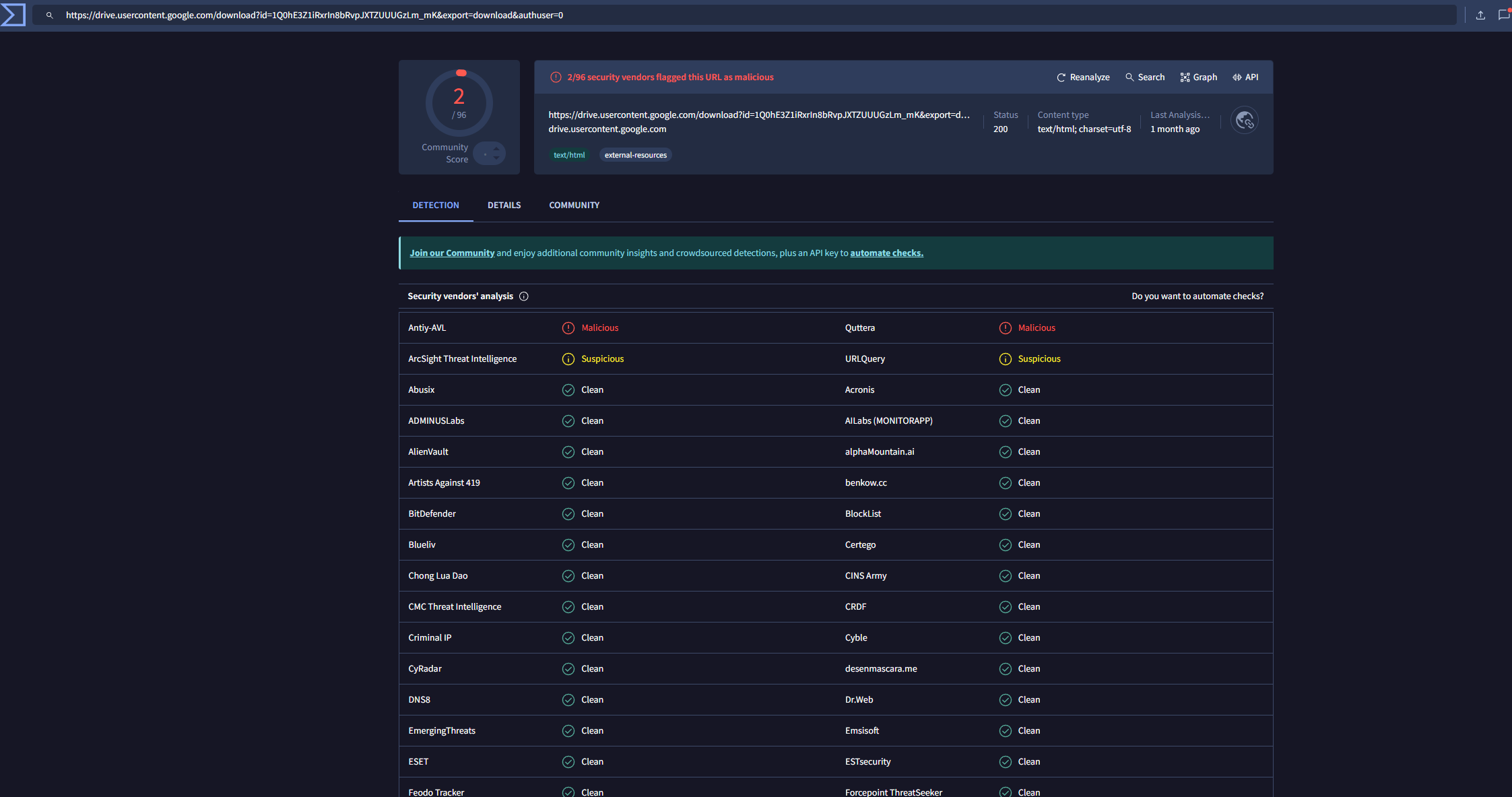Image resolution: width=1512 pixels, height=797 pixels.
Task: Click the URLQuery vendor name
Action: [x=865, y=359]
